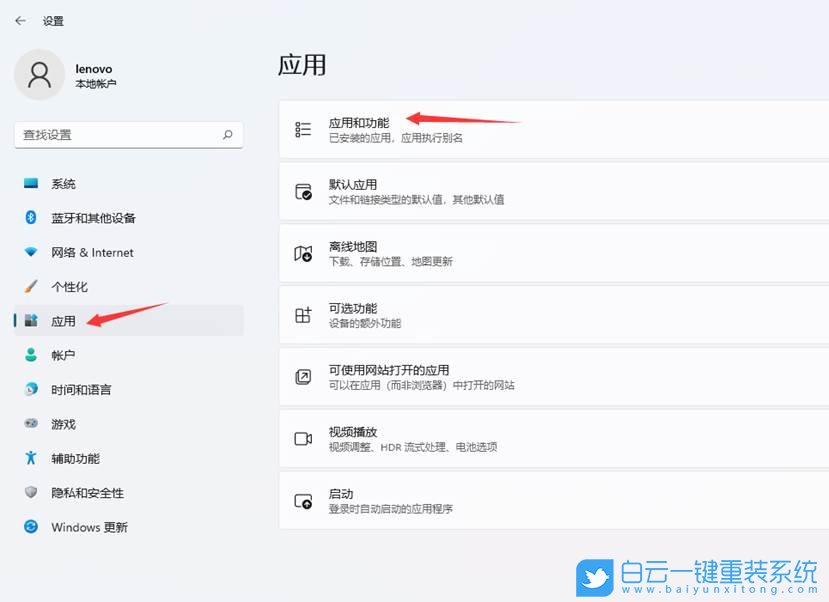Click the accessibility person icon in sidebar
The image size is (829, 602).
pos(33,458)
